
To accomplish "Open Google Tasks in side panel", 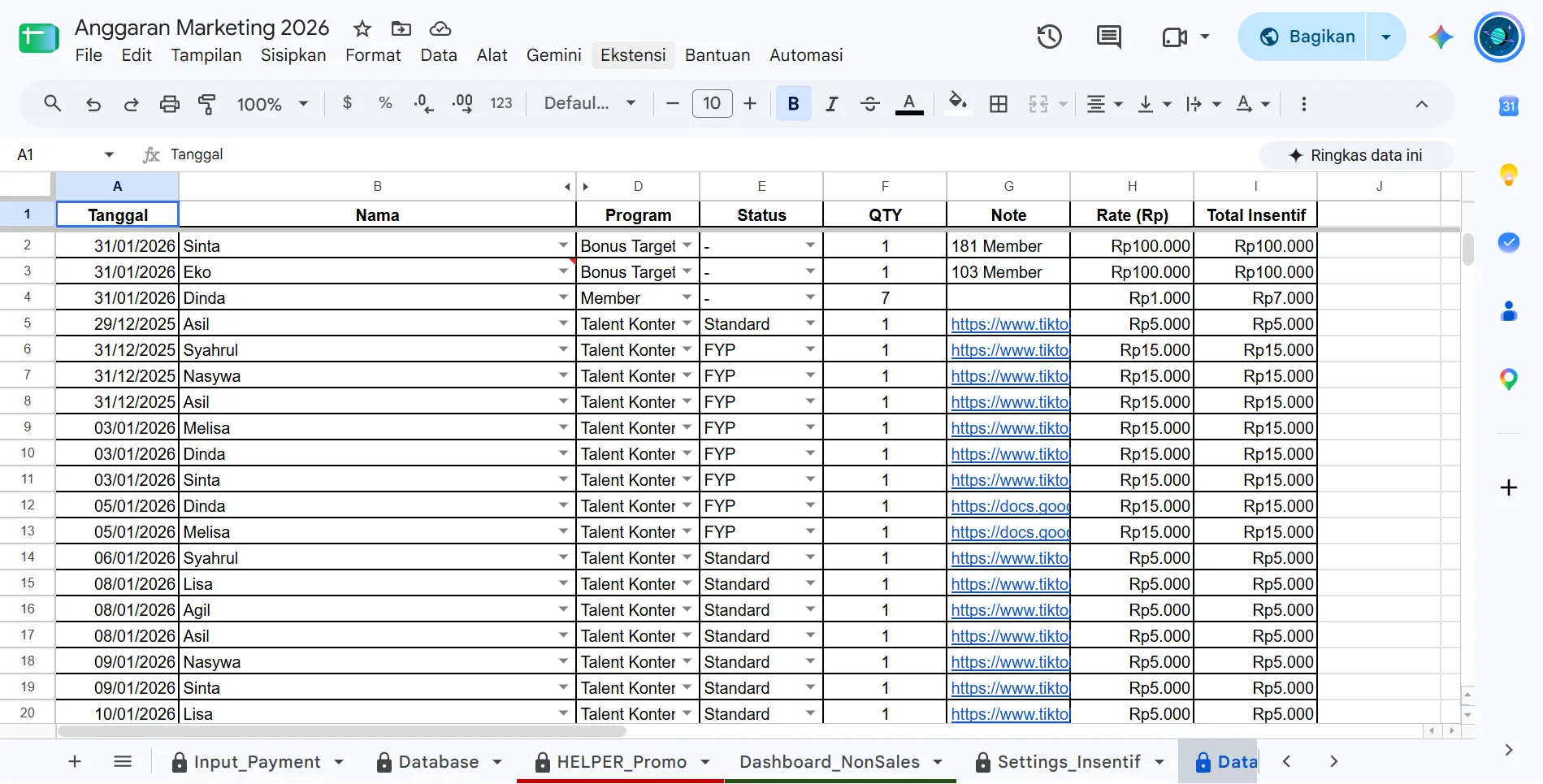I will [1509, 242].
